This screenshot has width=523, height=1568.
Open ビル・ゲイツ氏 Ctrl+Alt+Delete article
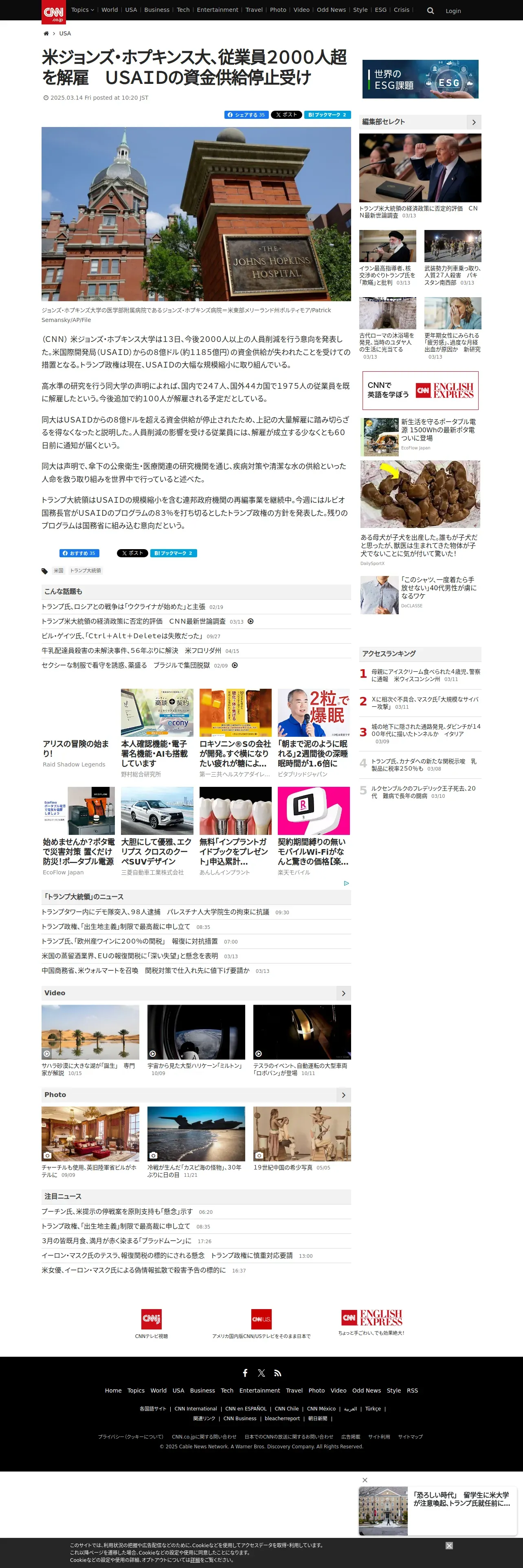tap(122, 635)
